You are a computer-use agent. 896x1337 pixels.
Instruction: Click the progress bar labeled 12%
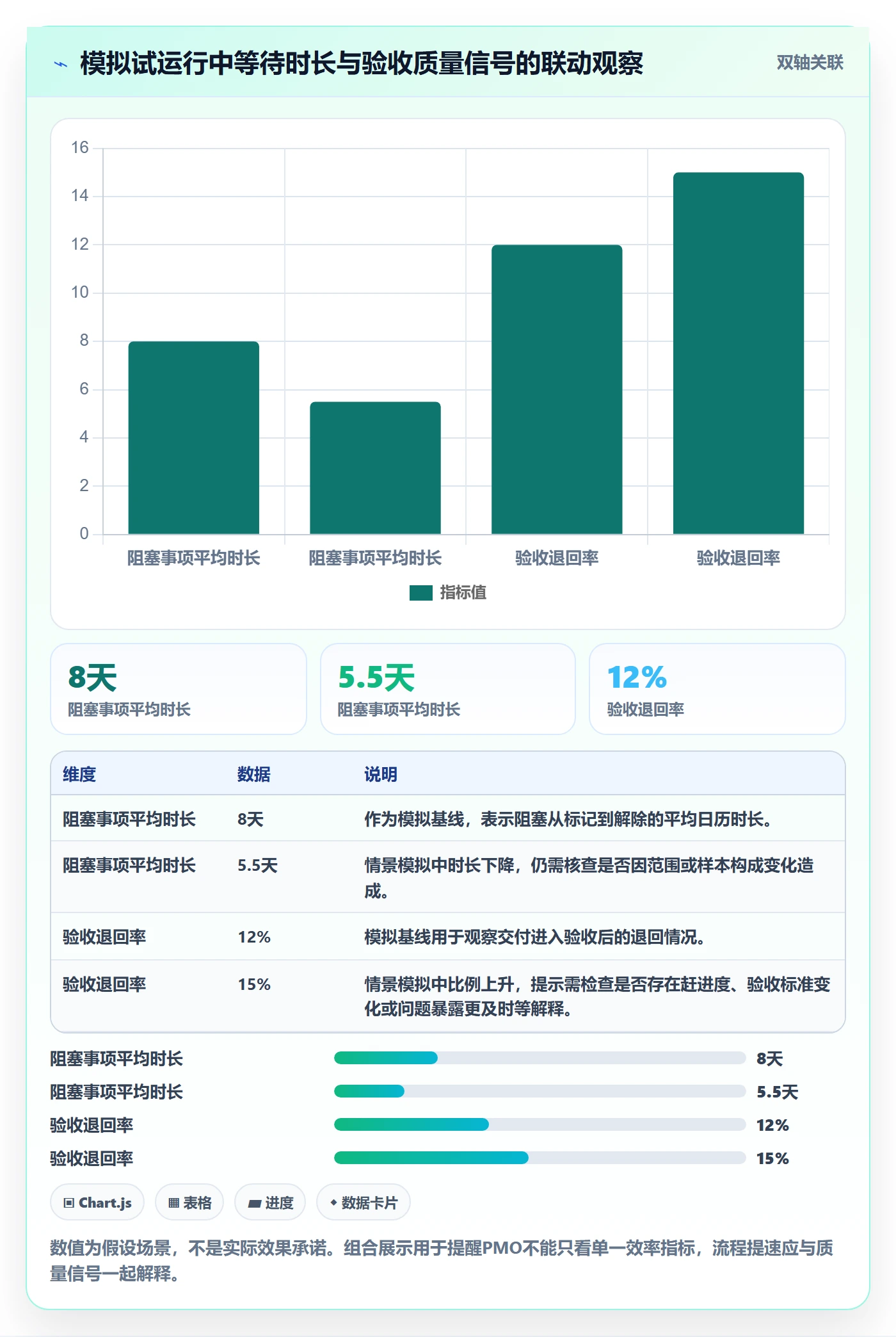[x=540, y=1124]
